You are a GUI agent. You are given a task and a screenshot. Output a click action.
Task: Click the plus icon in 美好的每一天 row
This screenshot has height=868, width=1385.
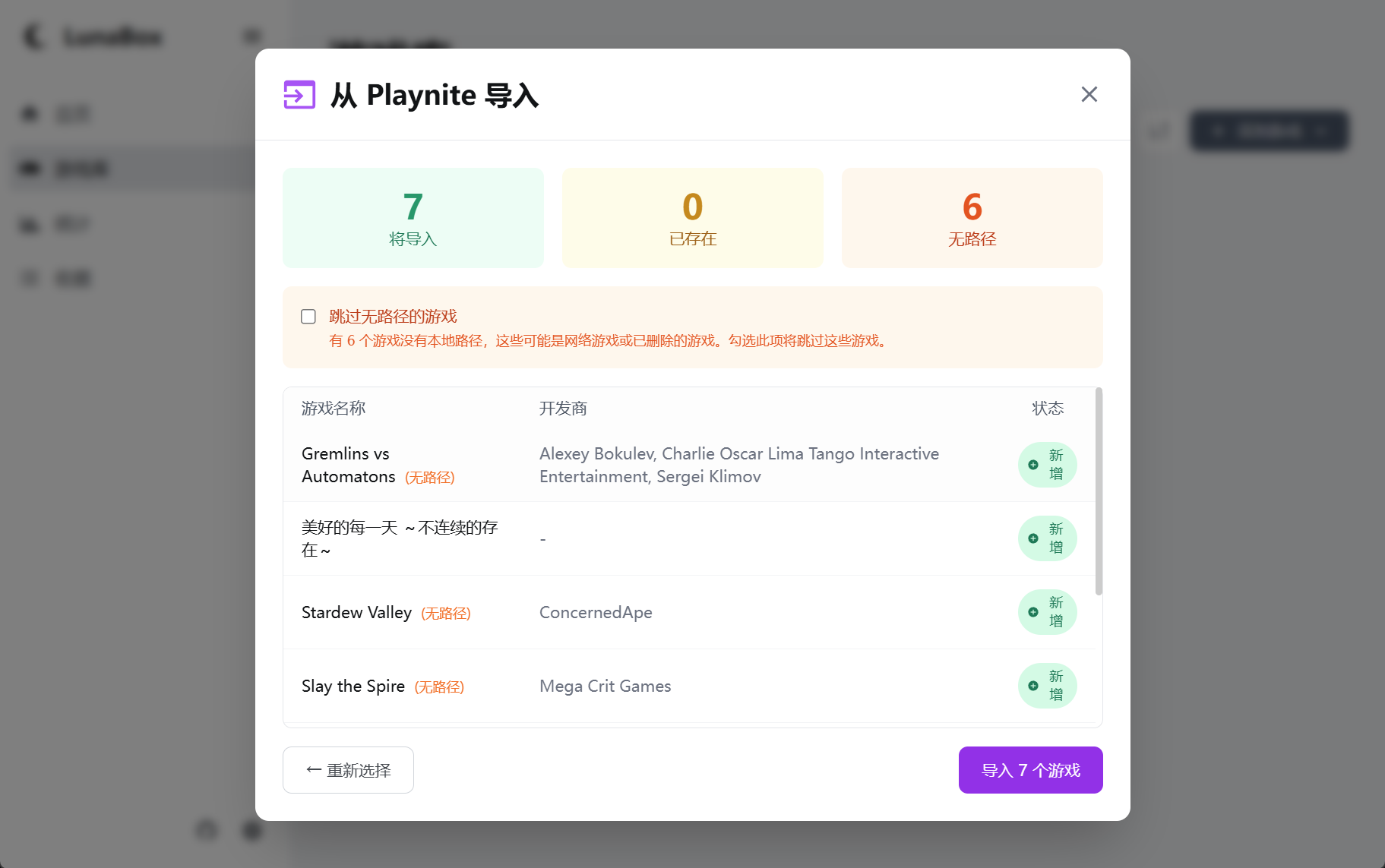[x=1032, y=538]
